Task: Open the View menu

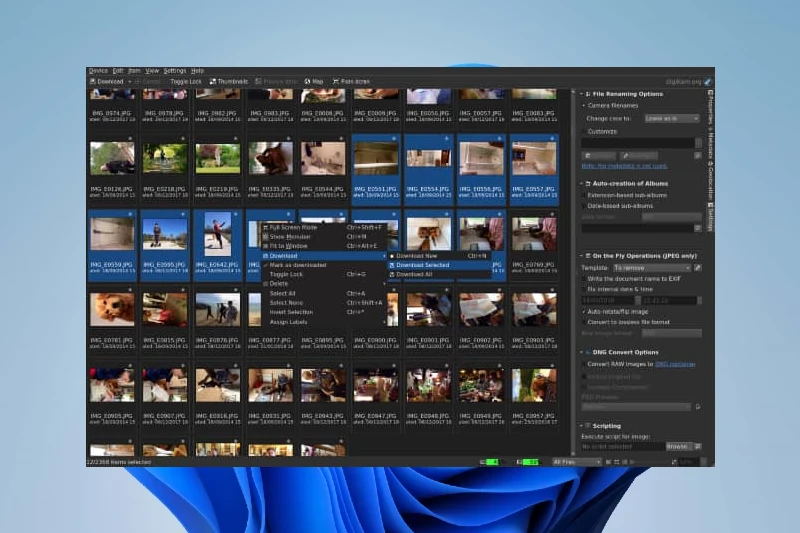Action: point(152,71)
